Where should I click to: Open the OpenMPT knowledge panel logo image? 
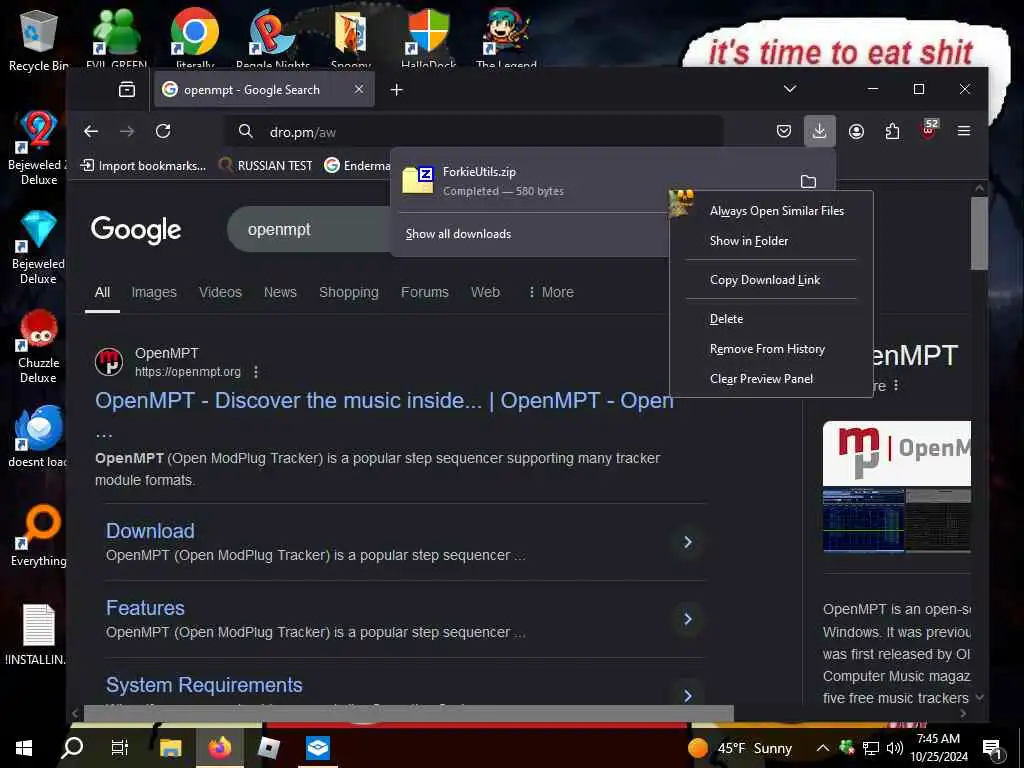pos(896,453)
